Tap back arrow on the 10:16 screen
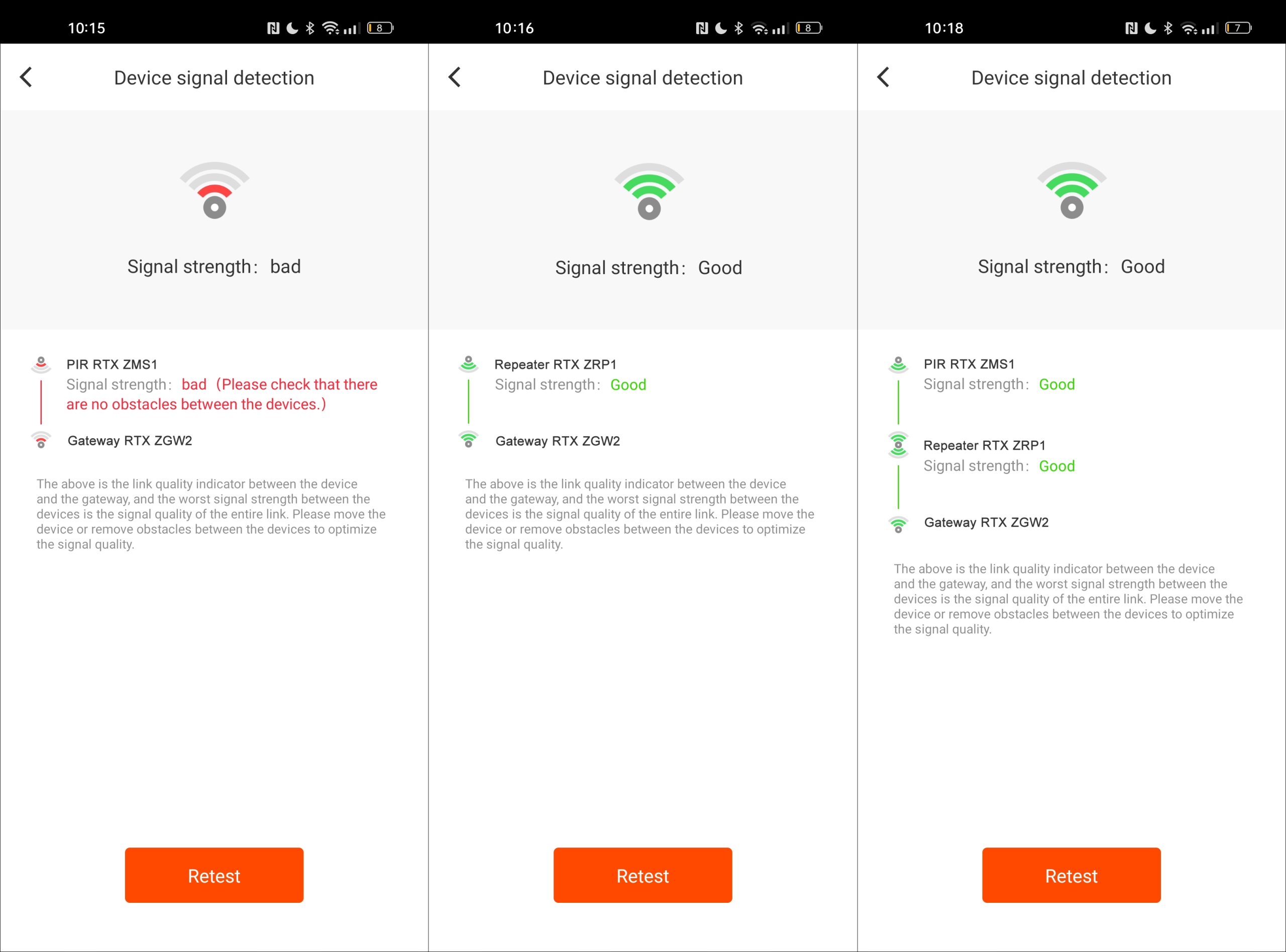 pos(455,77)
